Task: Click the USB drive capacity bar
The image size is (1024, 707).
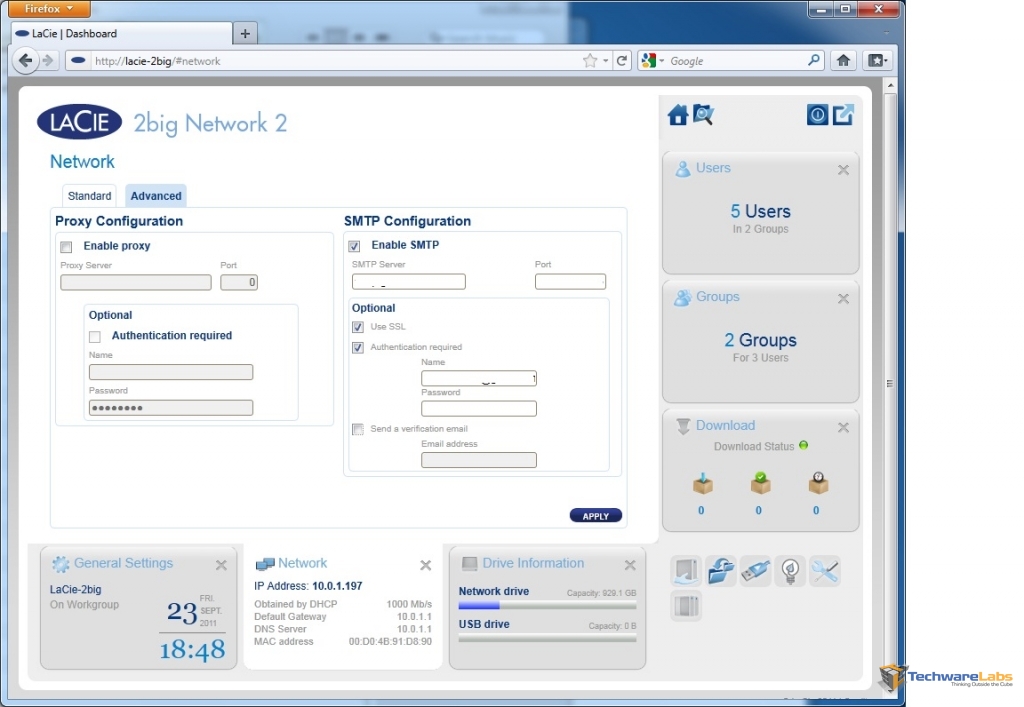Action: pos(547,638)
